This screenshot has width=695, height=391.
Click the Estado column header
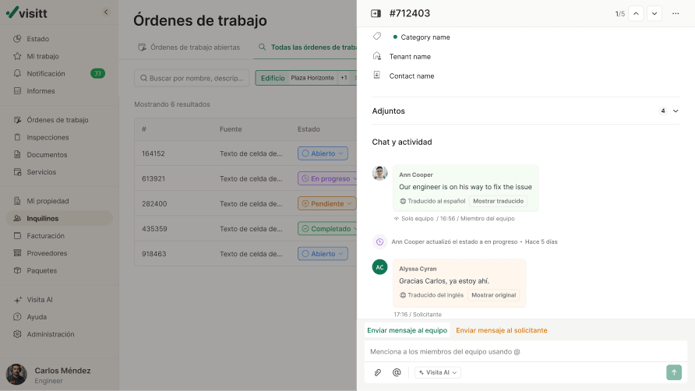(x=308, y=129)
